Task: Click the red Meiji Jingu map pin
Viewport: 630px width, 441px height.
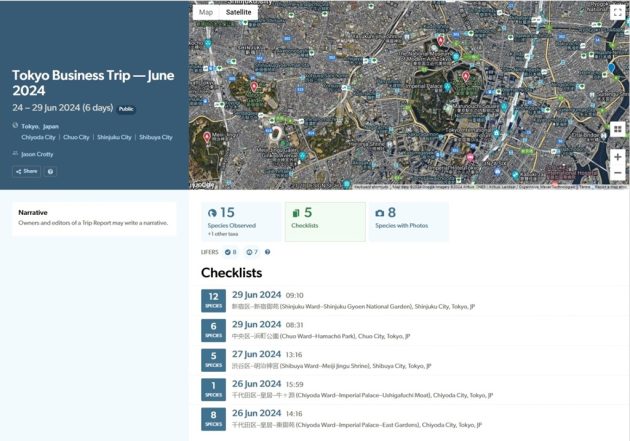Action: 208,137
